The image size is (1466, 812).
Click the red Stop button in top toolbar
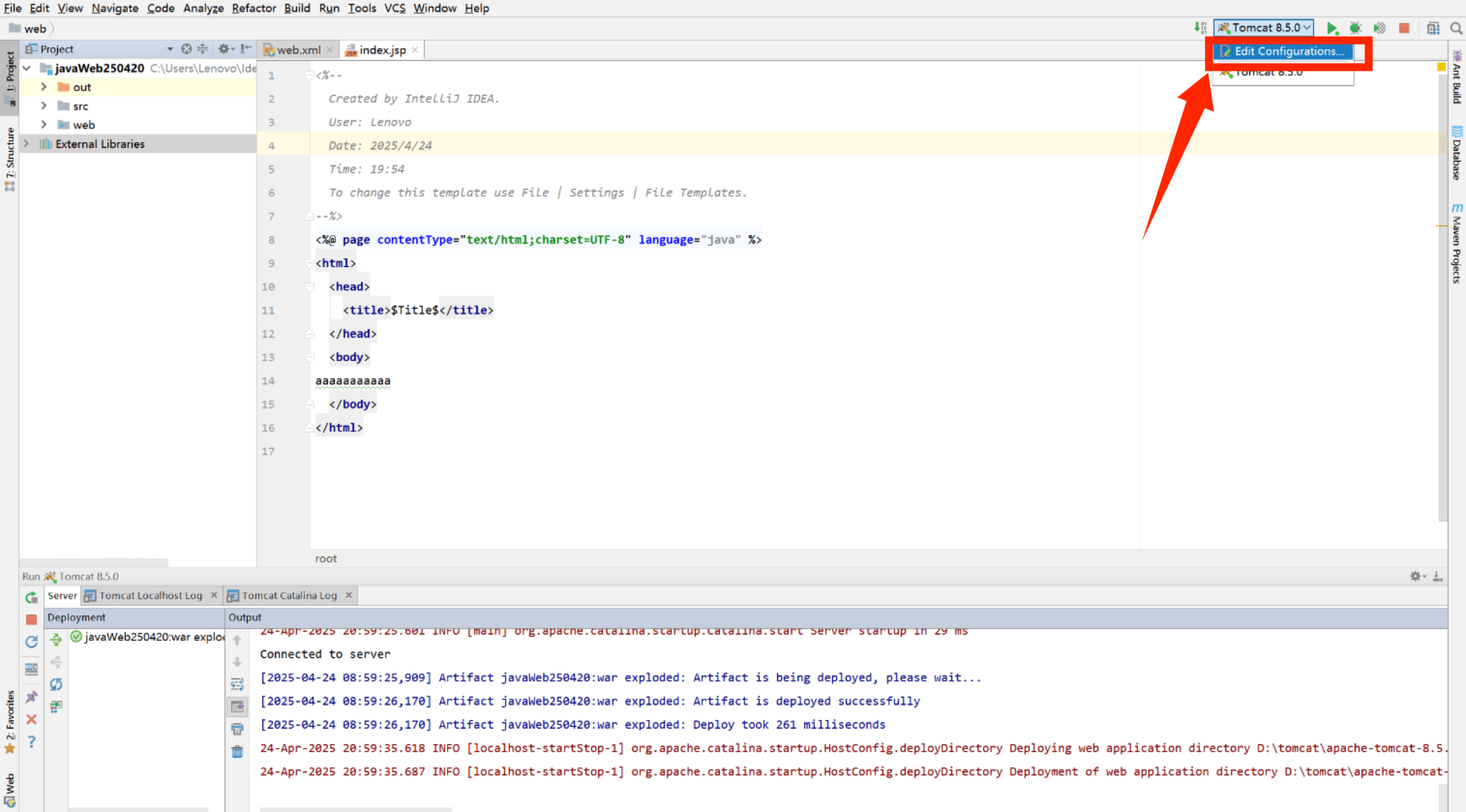[x=1404, y=28]
